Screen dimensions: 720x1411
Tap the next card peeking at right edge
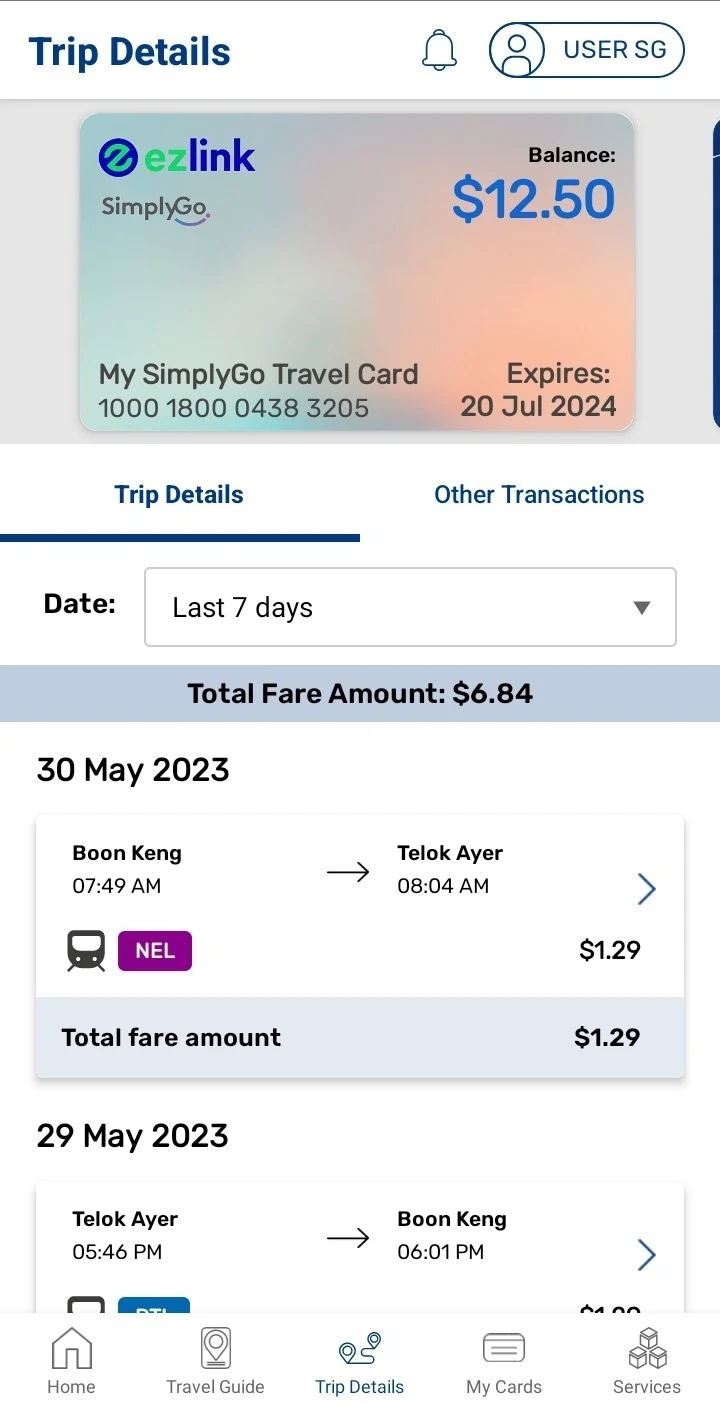tap(715, 272)
